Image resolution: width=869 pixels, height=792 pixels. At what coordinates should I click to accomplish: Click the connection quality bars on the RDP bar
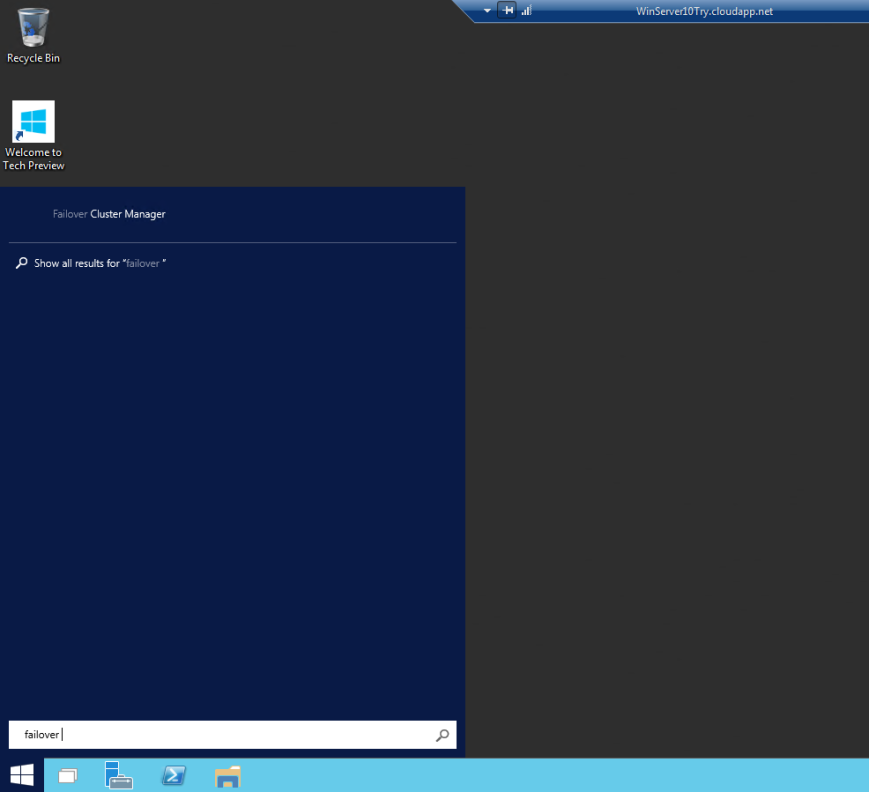click(524, 10)
